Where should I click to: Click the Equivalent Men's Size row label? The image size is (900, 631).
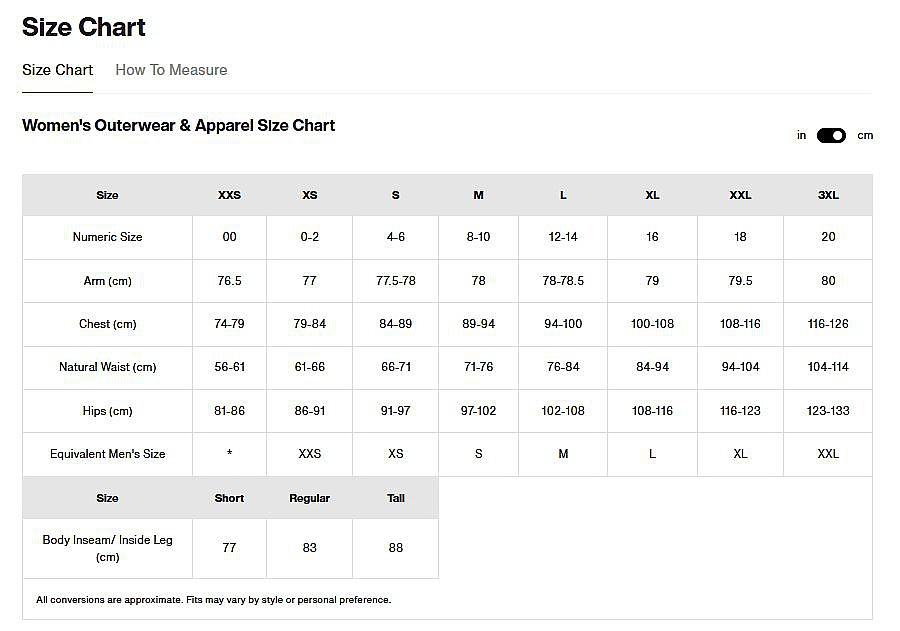click(x=107, y=454)
